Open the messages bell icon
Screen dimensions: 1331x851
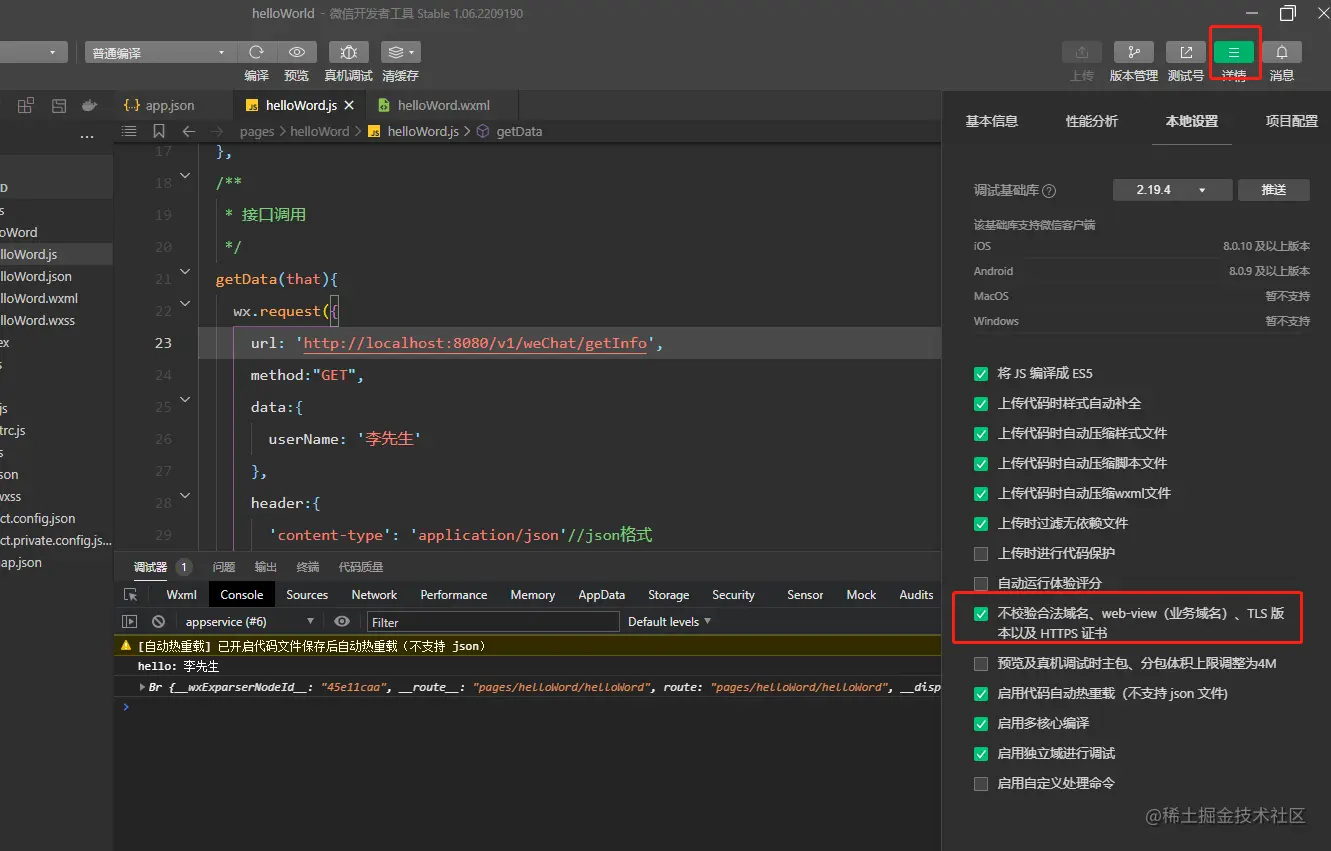click(x=1282, y=52)
